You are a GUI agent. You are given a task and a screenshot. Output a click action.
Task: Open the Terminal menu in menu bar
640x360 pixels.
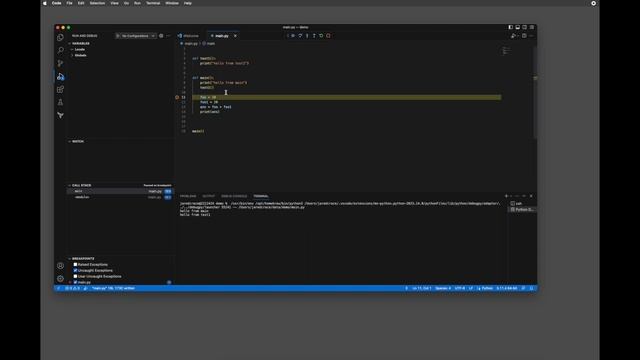tap(153, 3)
